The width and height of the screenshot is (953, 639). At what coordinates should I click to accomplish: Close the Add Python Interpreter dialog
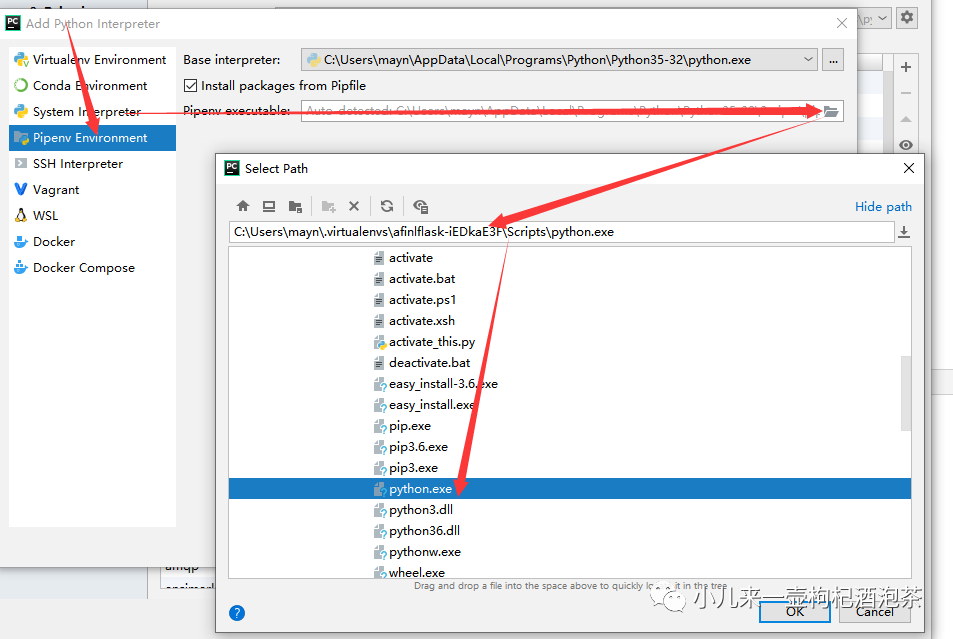842,23
